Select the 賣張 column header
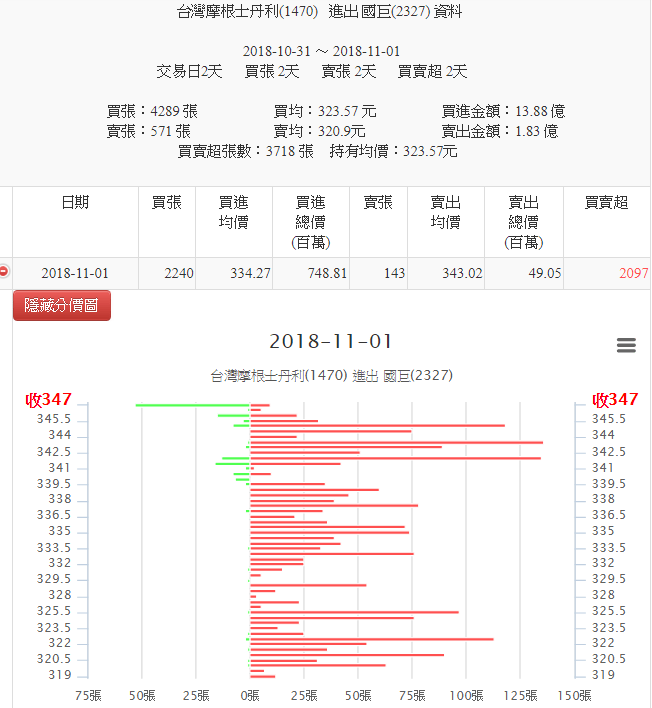 (x=378, y=203)
